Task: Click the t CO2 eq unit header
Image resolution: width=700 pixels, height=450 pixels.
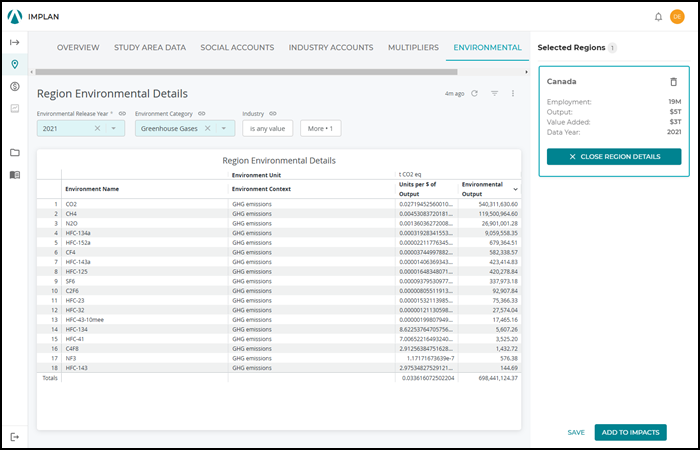Action: tap(410, 175)
